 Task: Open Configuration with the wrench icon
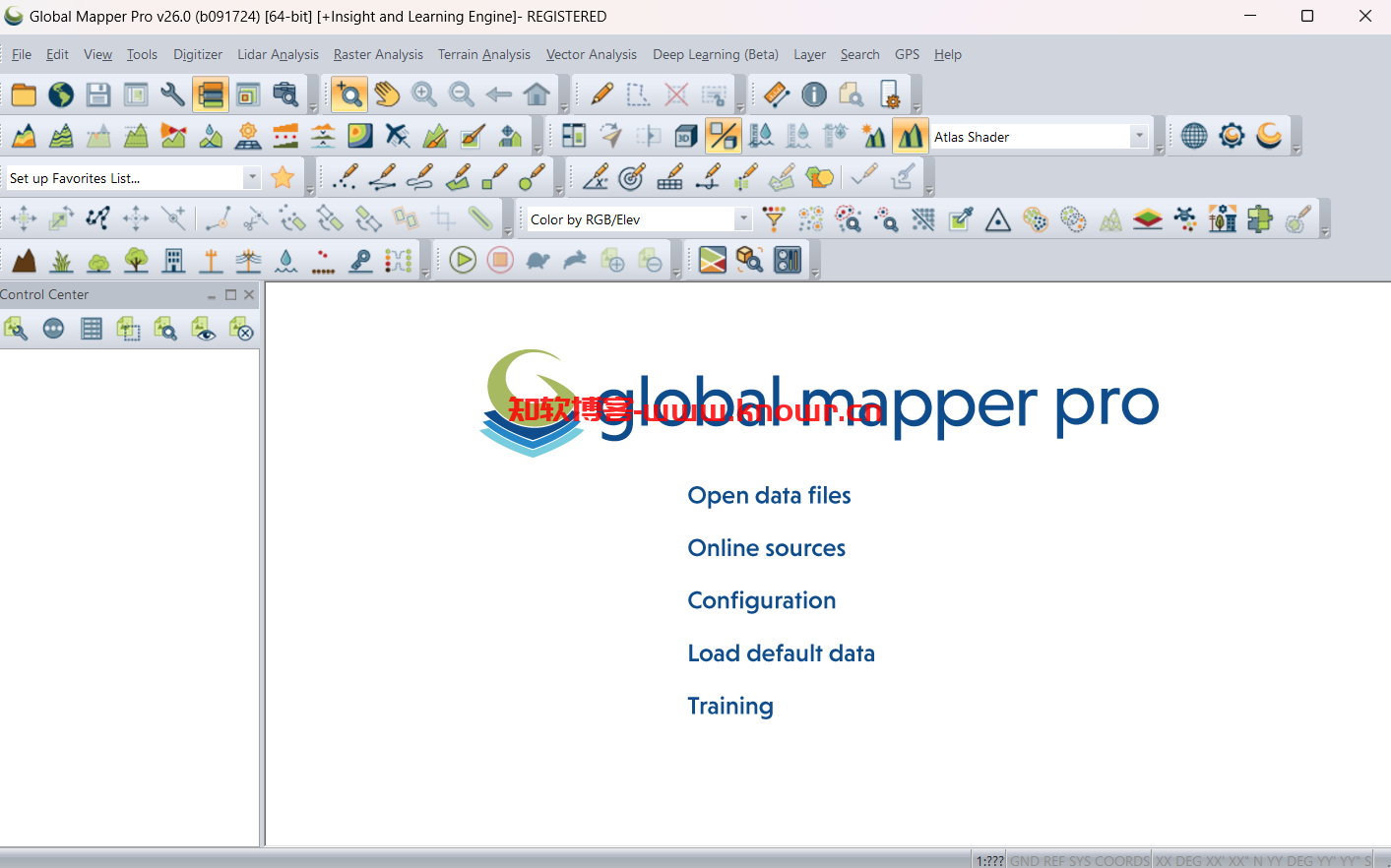point(173,94)
